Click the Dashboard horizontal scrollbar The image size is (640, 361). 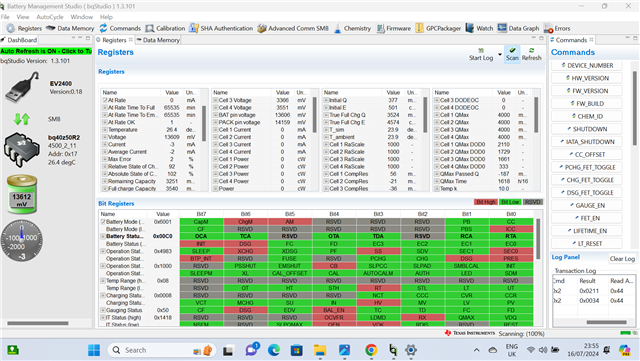38,323
